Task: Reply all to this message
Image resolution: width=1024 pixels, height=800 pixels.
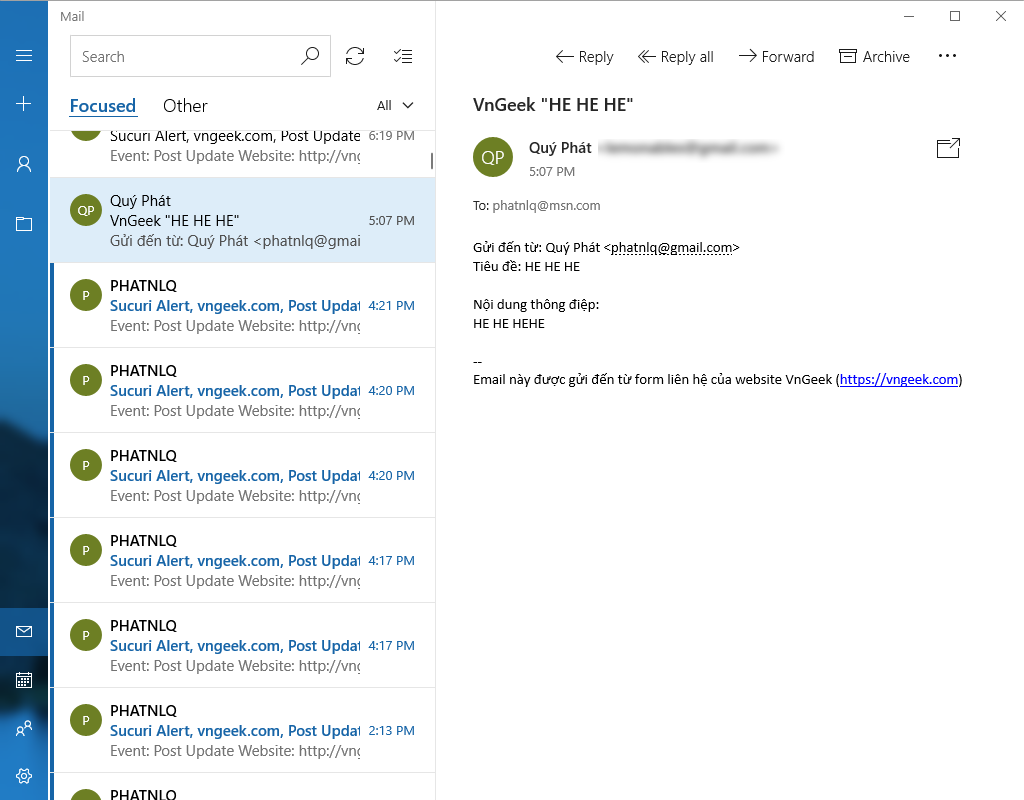Action: point(675,57)
